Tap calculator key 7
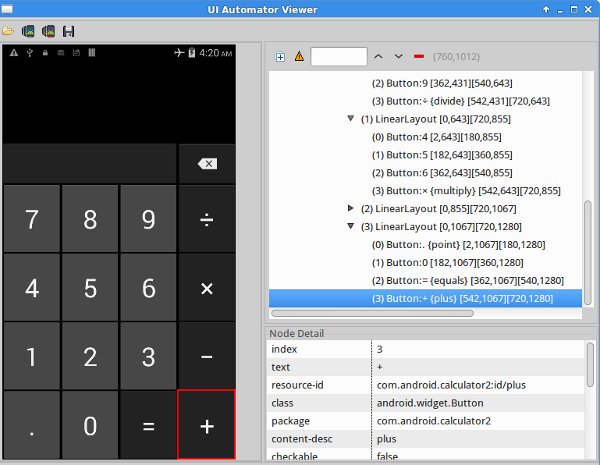The image size is (600, 465). 32,219
